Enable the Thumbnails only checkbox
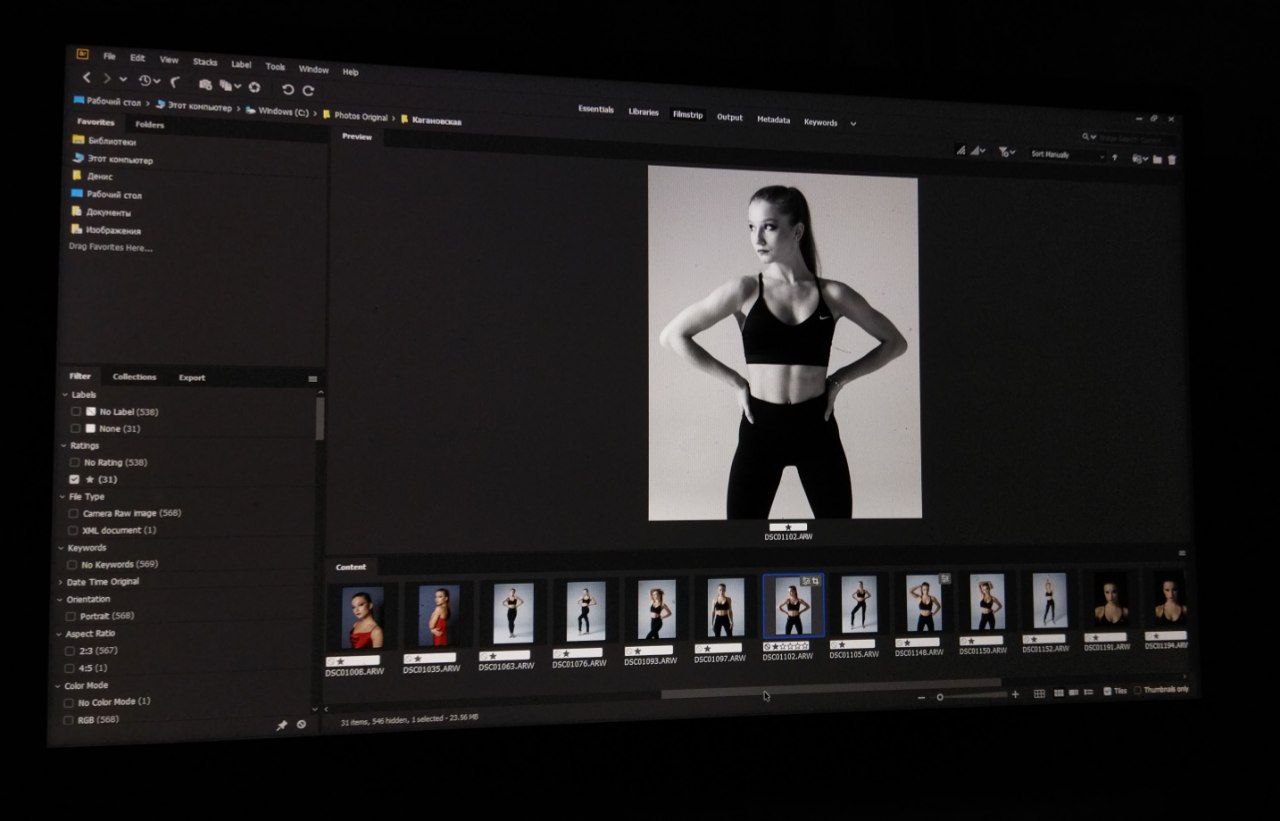 pyautogui.click(x=1138, y=690)
